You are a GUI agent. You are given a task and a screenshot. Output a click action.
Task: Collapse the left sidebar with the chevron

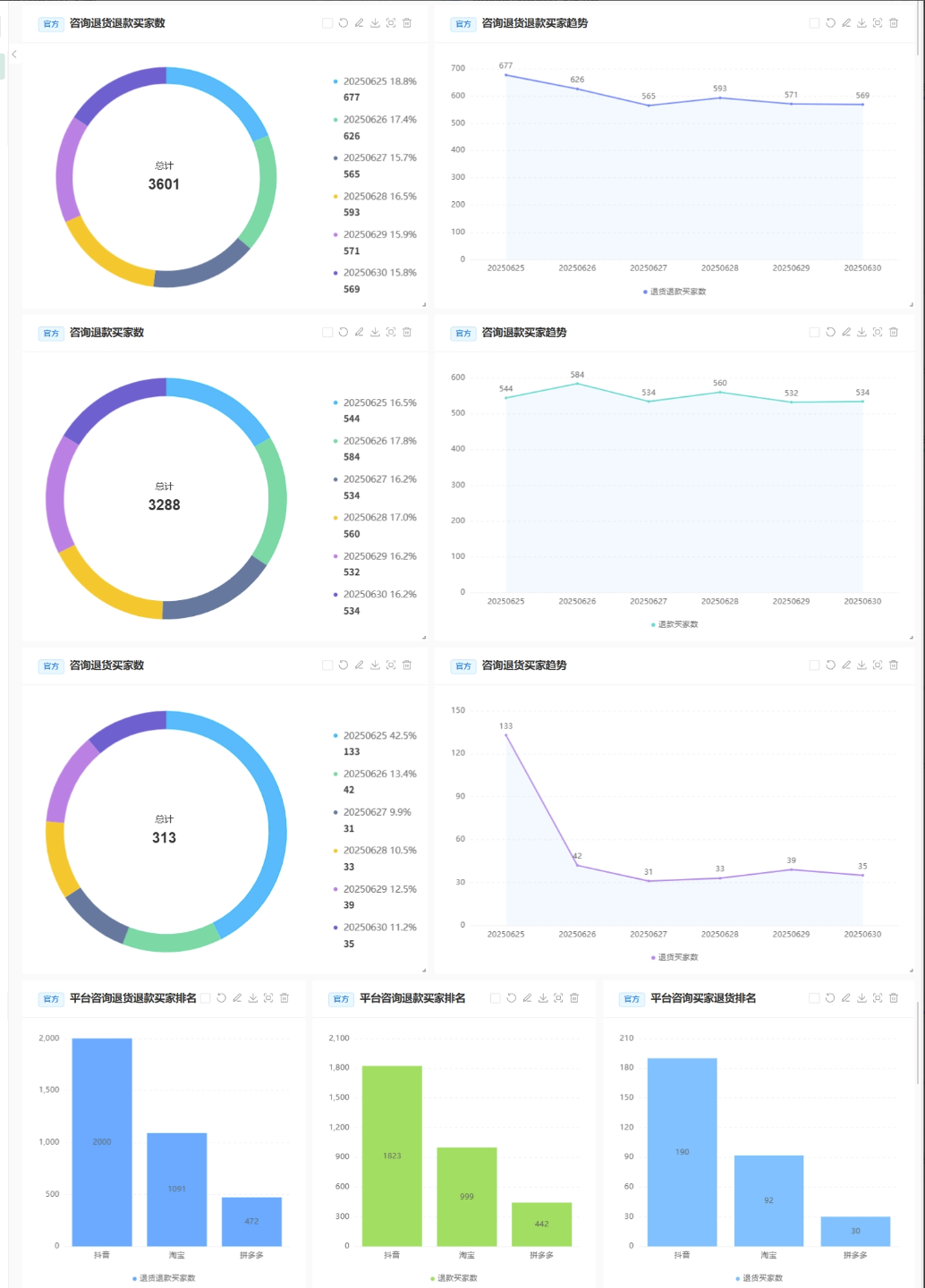coord(14,55)
